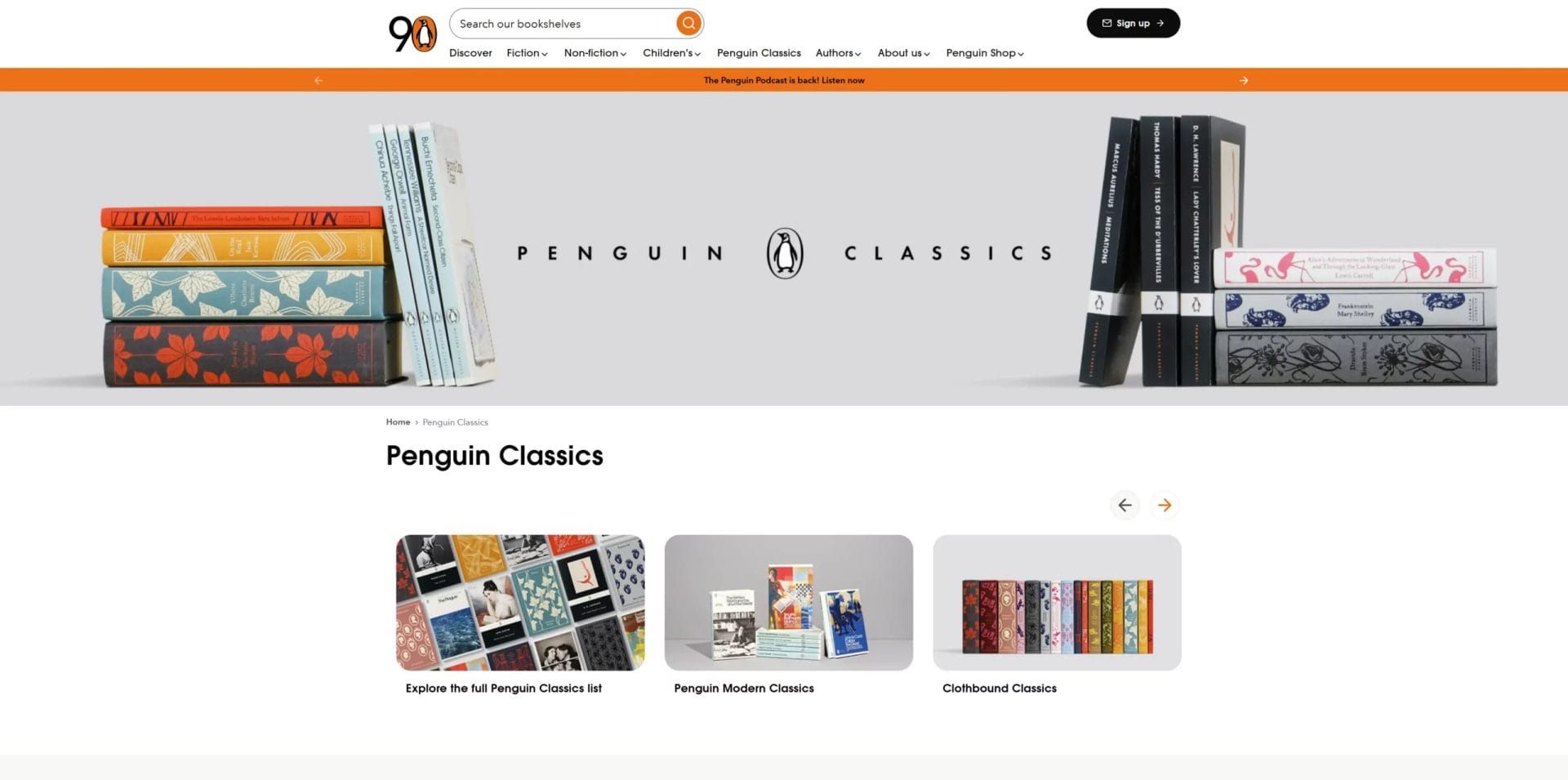The height and width of the screenshot is (780, 1568).
Task: Go to previous announcement in orange banner
Action: click(318, 80)
